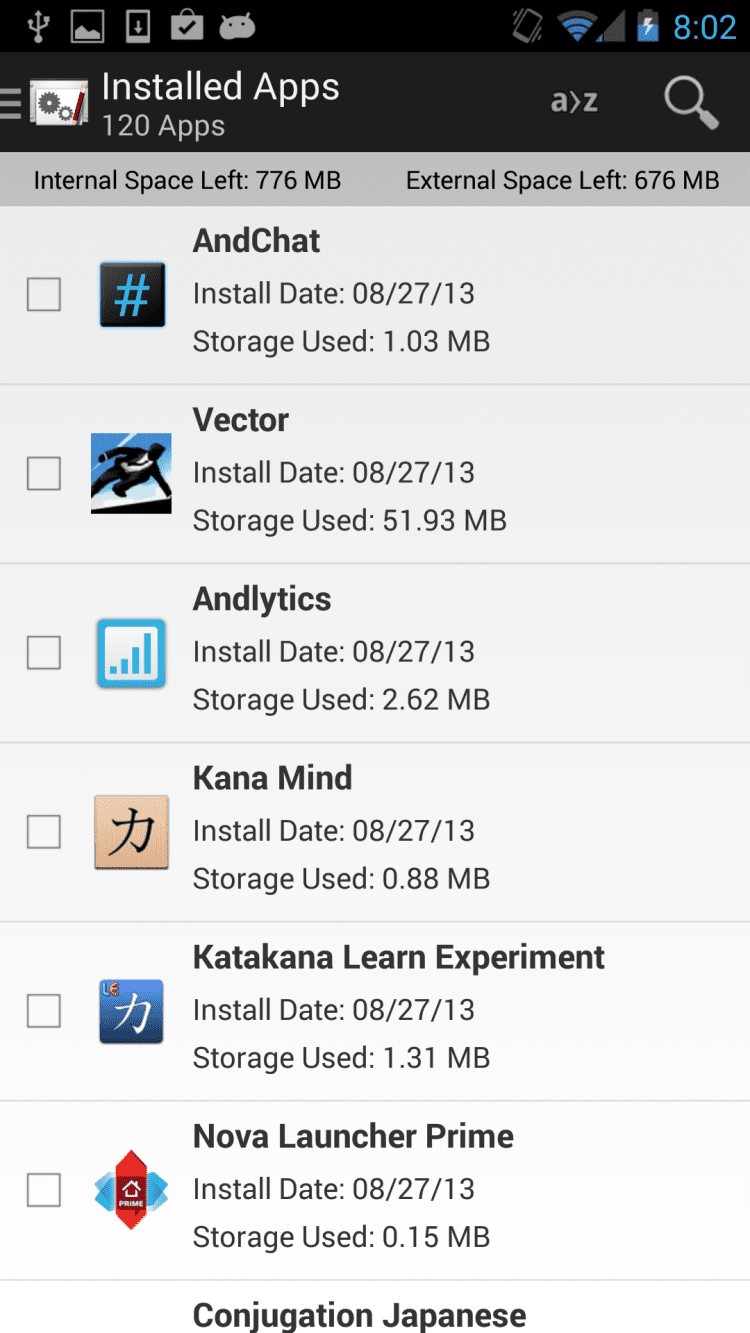Tap the battery icon in status bar
The height and width of the screenshot is (1333, 750).
pyautogui.click(x=648, y=27)
